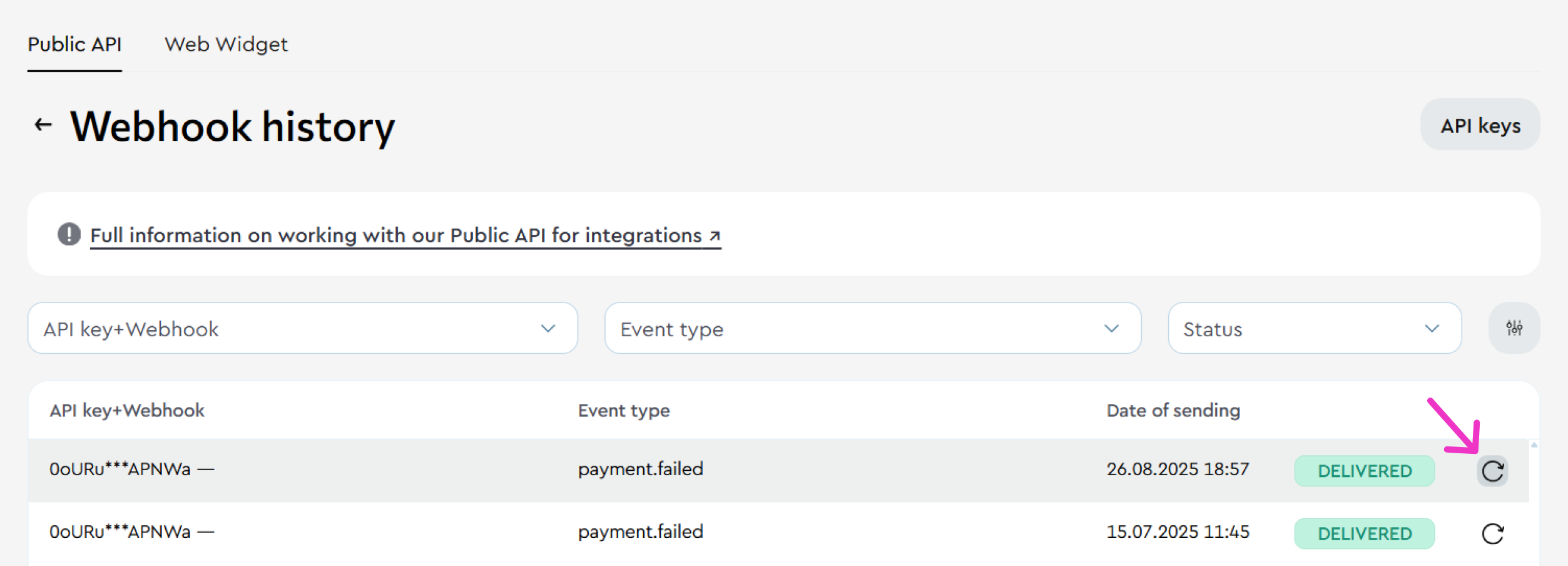Click the exclamation info icon

tap(69, 234)
